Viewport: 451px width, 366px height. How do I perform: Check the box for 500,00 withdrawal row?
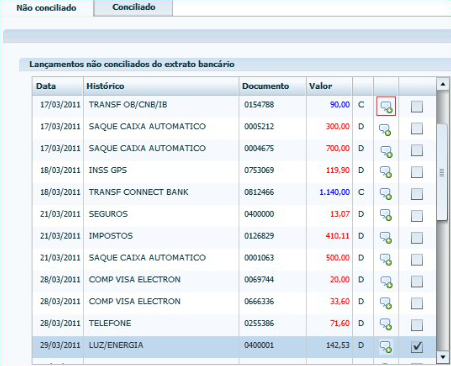point(417,260)
